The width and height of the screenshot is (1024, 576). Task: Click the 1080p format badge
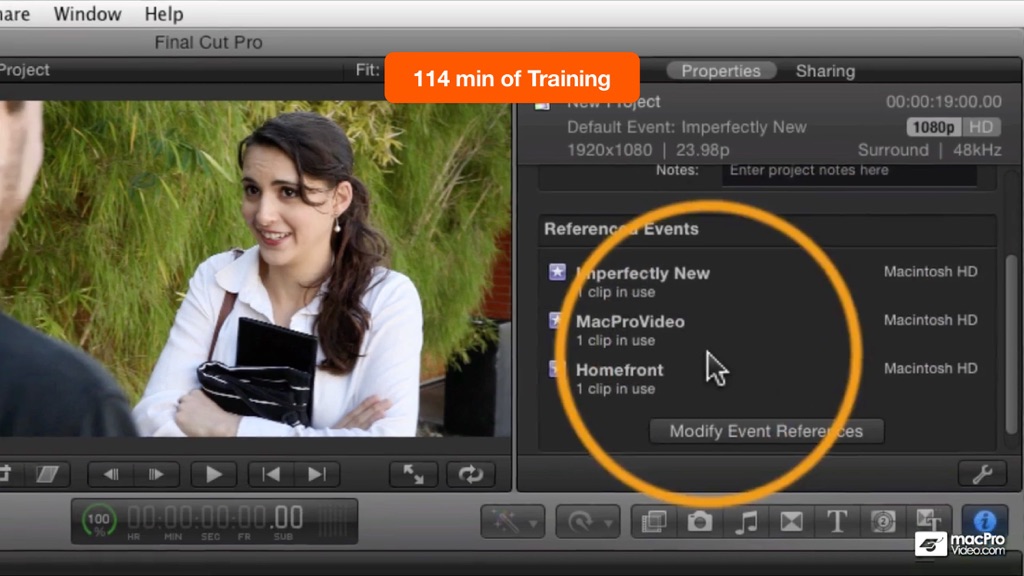pyautogui.click(x=933, y=127)
